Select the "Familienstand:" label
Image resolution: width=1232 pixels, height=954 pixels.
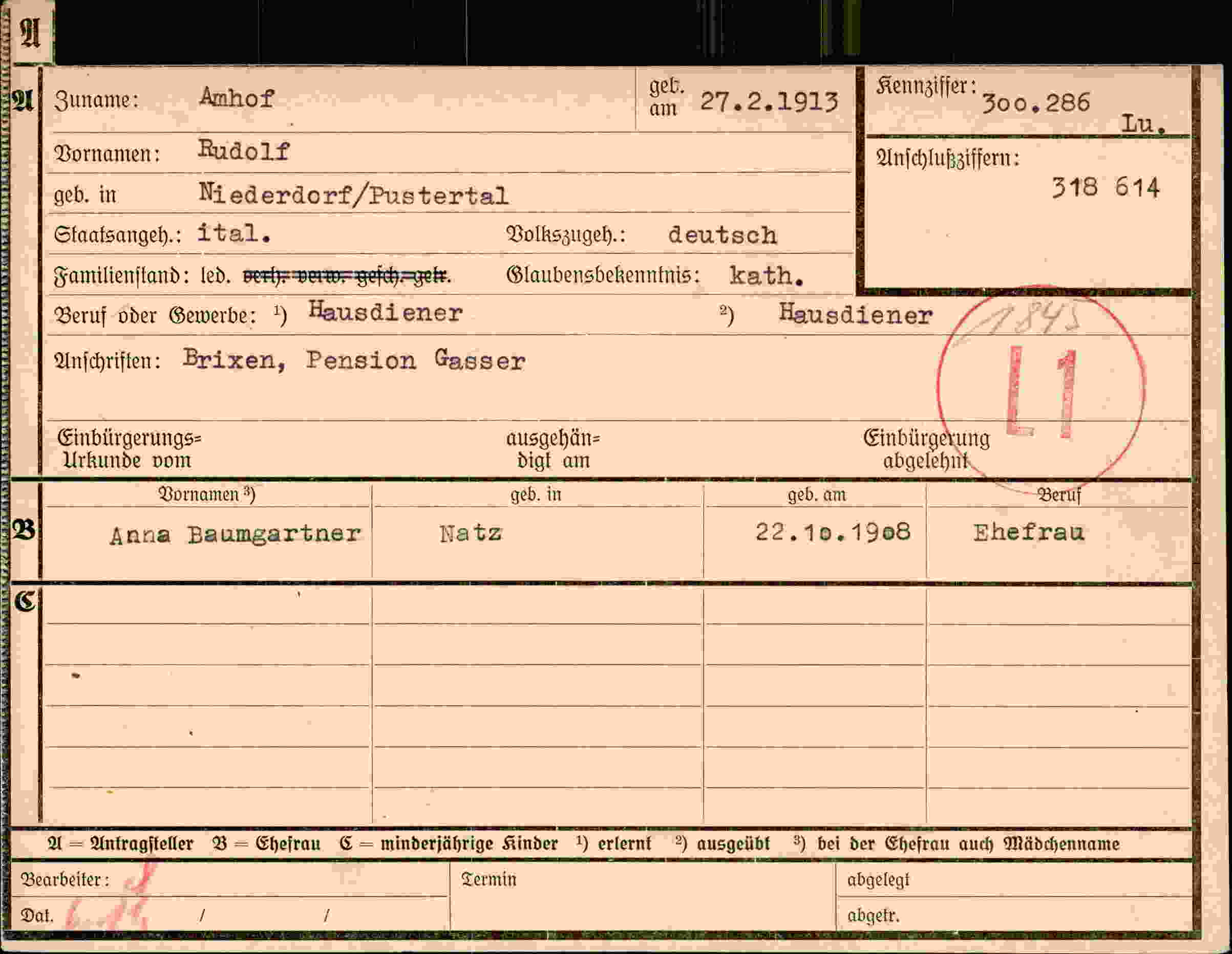point(121,276)
